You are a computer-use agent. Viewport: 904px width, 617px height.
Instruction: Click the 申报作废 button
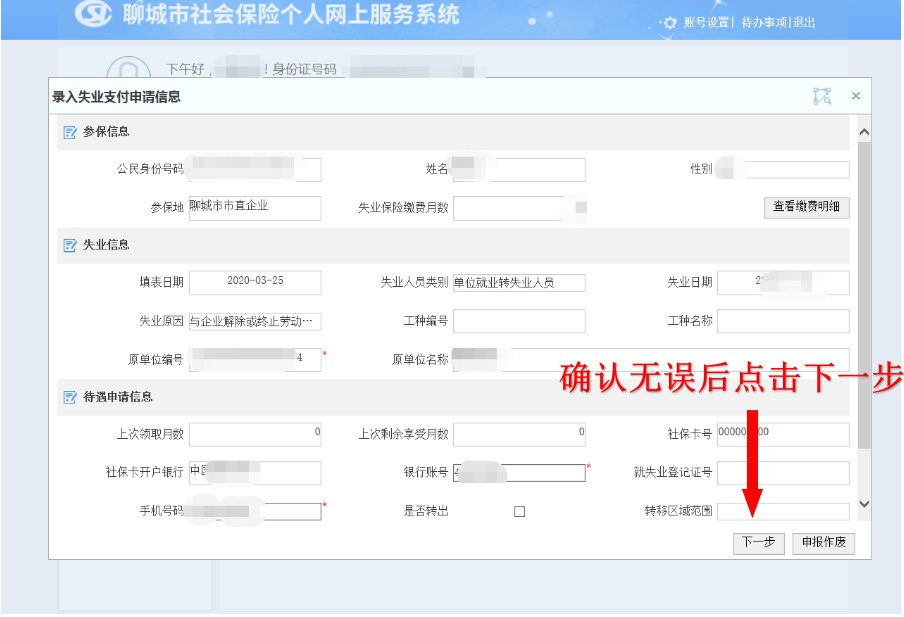pyautogui.click(x=823, y=543)
